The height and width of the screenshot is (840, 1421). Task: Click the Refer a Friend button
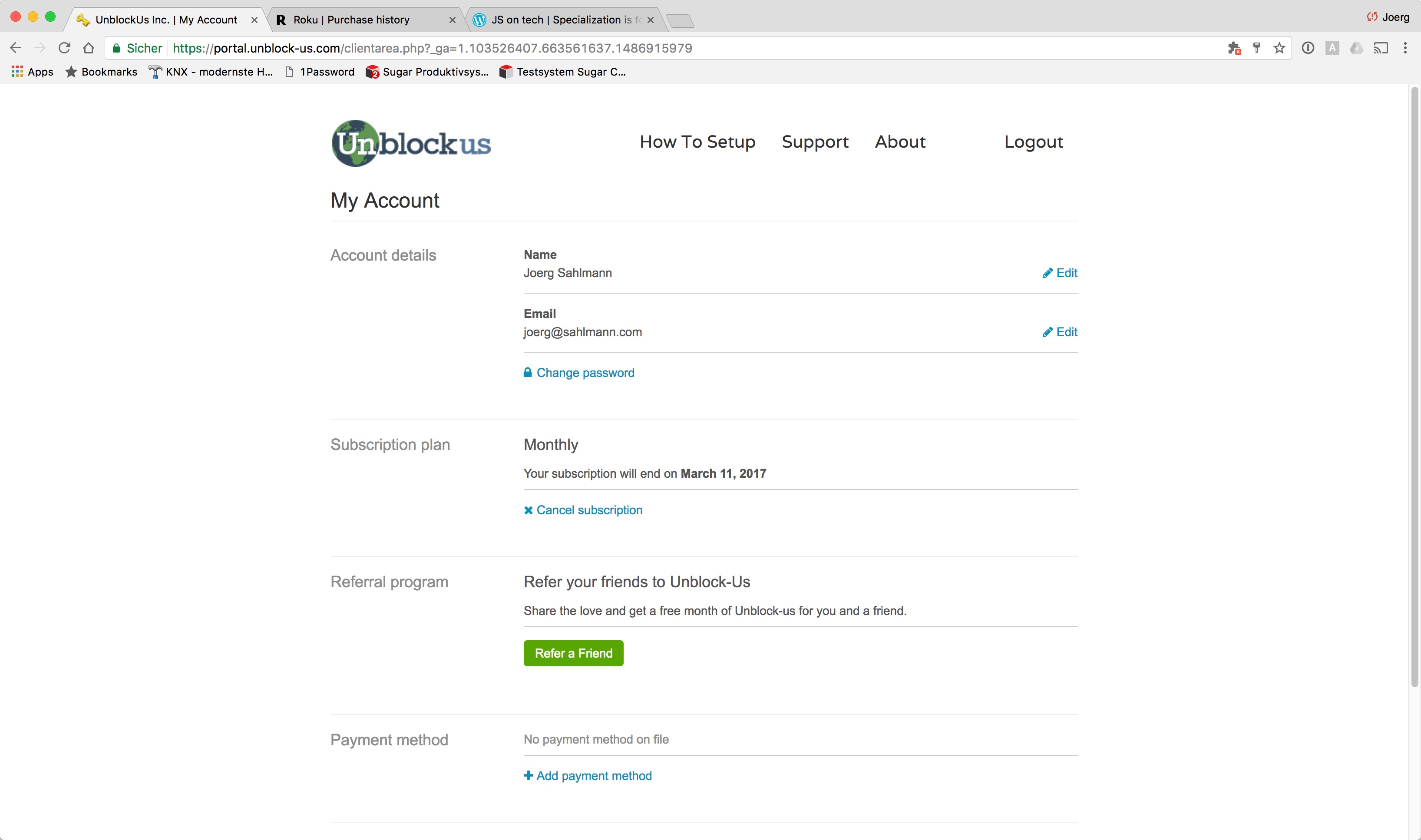pos(573,653)
